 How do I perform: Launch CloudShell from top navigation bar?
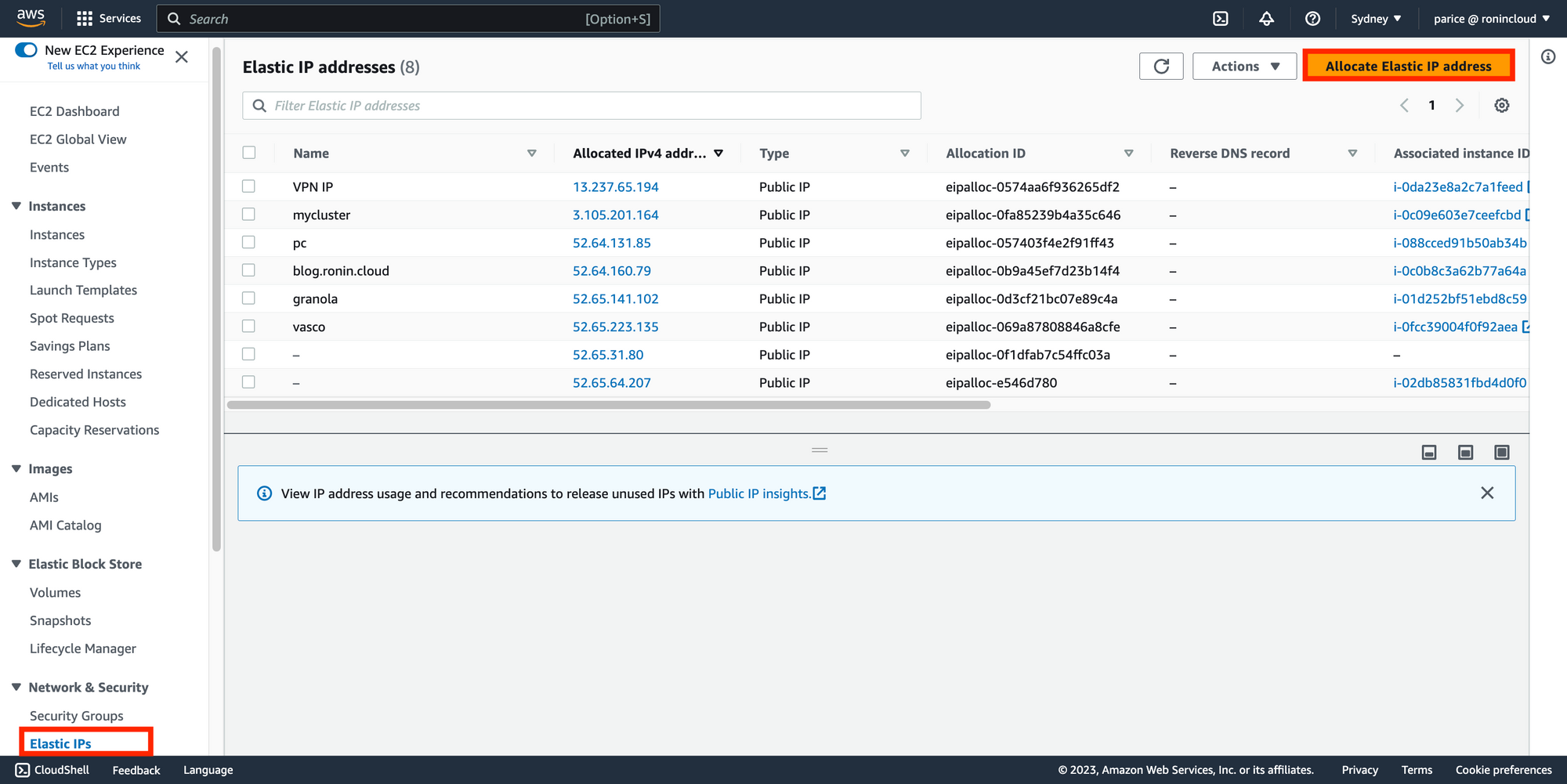tap(1221, 19)
